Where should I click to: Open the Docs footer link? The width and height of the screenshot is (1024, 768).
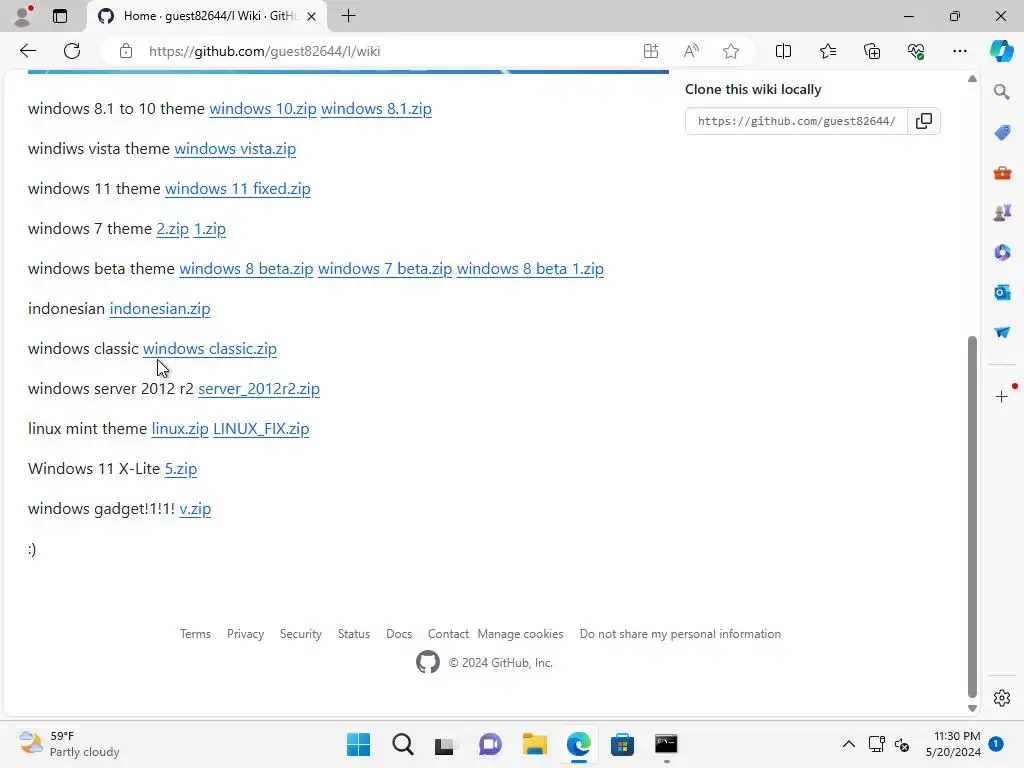[399, 633]
